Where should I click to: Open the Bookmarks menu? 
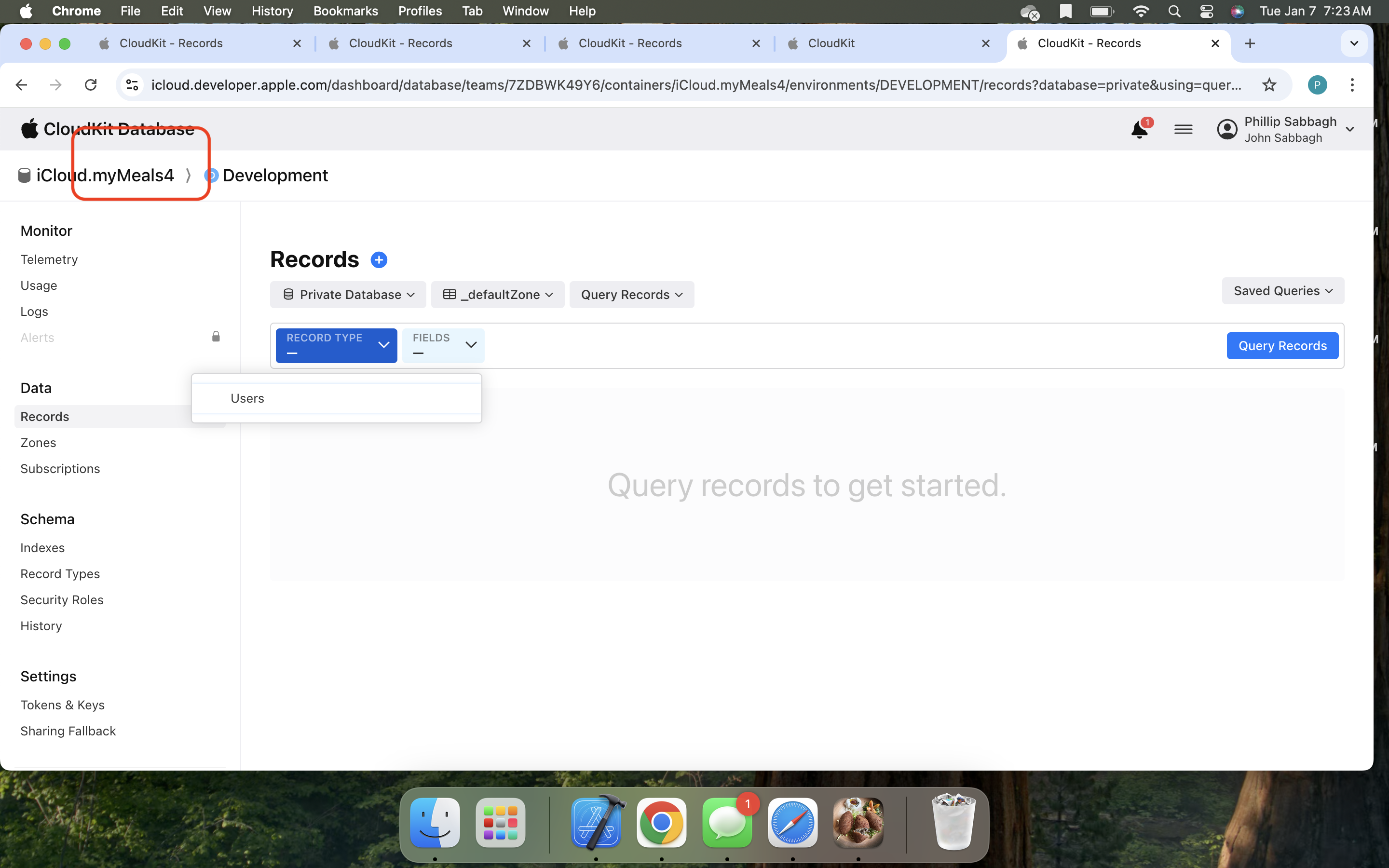pos(345,12)
